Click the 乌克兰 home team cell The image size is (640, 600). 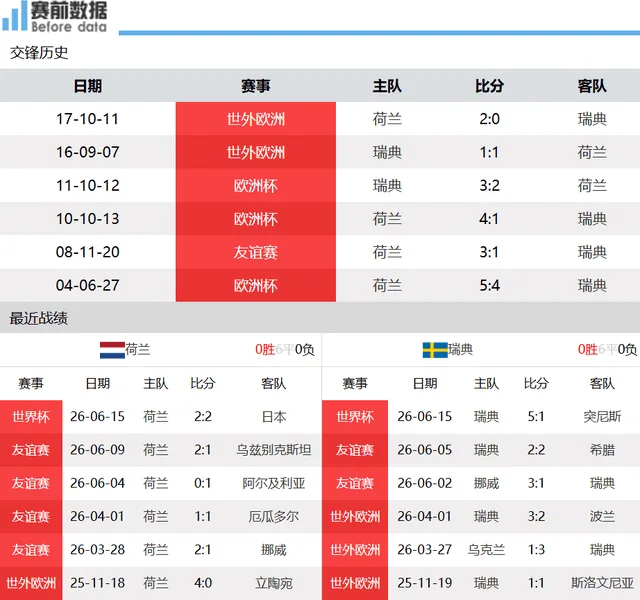tap(486, 550)
